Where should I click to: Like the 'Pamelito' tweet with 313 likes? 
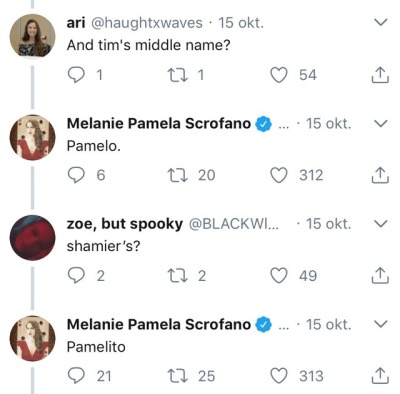[x=279, y=376]
